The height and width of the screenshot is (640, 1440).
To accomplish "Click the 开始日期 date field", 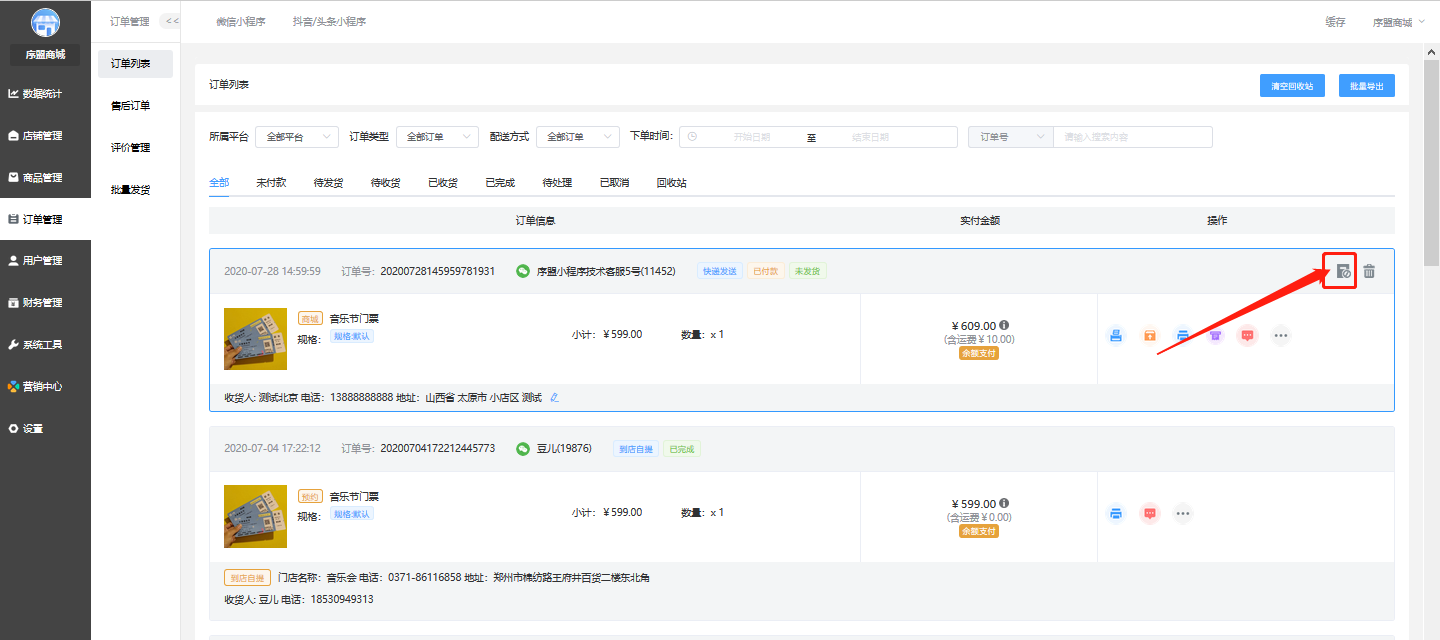I will pyautogui.click(x=751, y=137).
